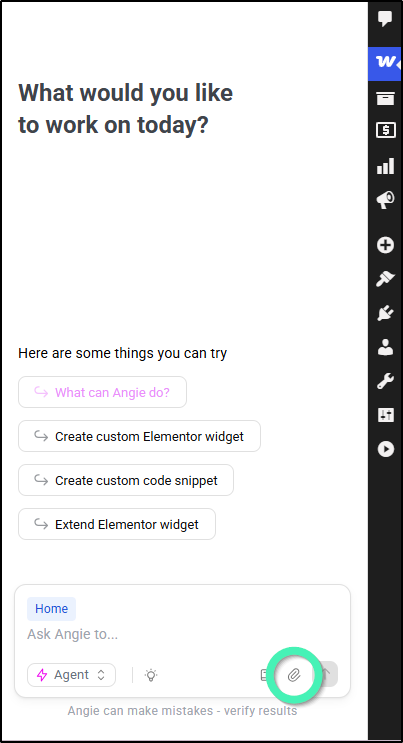
Task: Open Appearance paintbrush sidebar icon
Action: pos(385,279)
